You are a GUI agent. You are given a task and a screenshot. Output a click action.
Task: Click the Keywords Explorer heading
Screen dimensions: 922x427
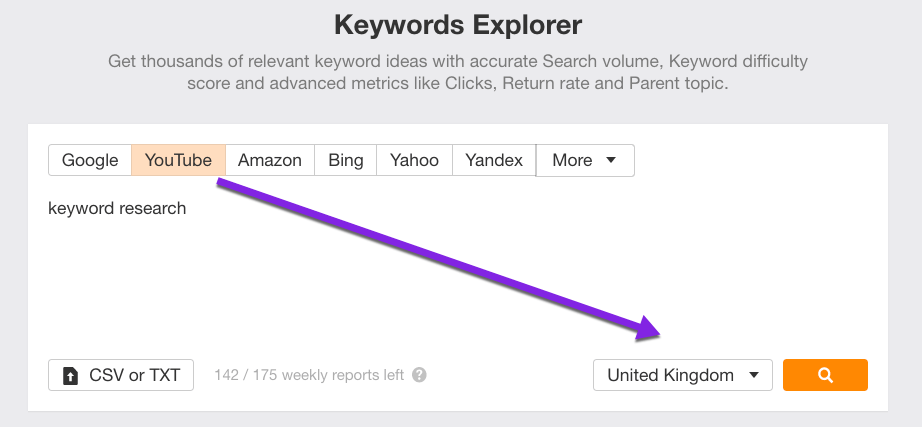[458, 24]
